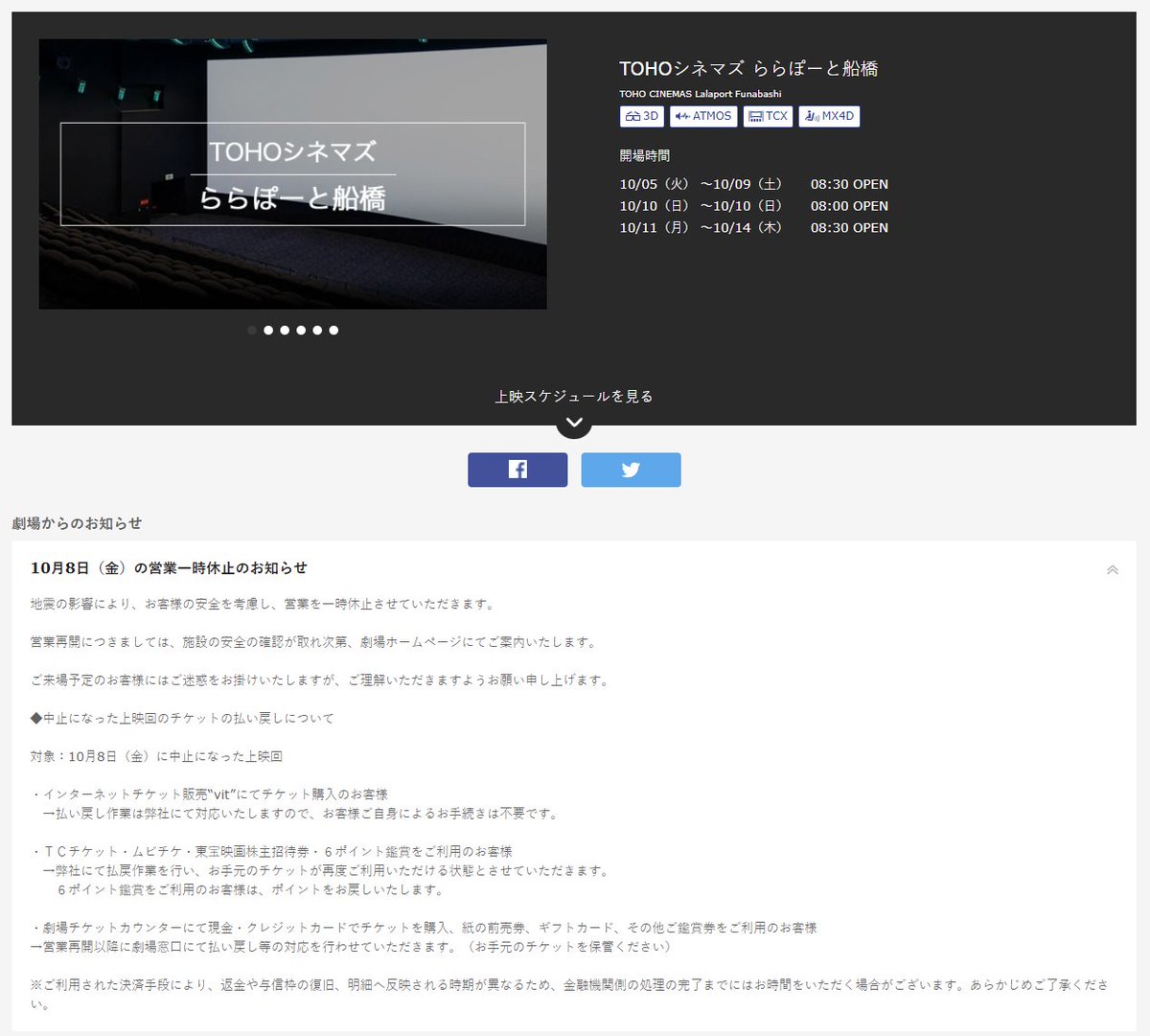
Task: Click the theater screen image
Action: tap(293, 174)
